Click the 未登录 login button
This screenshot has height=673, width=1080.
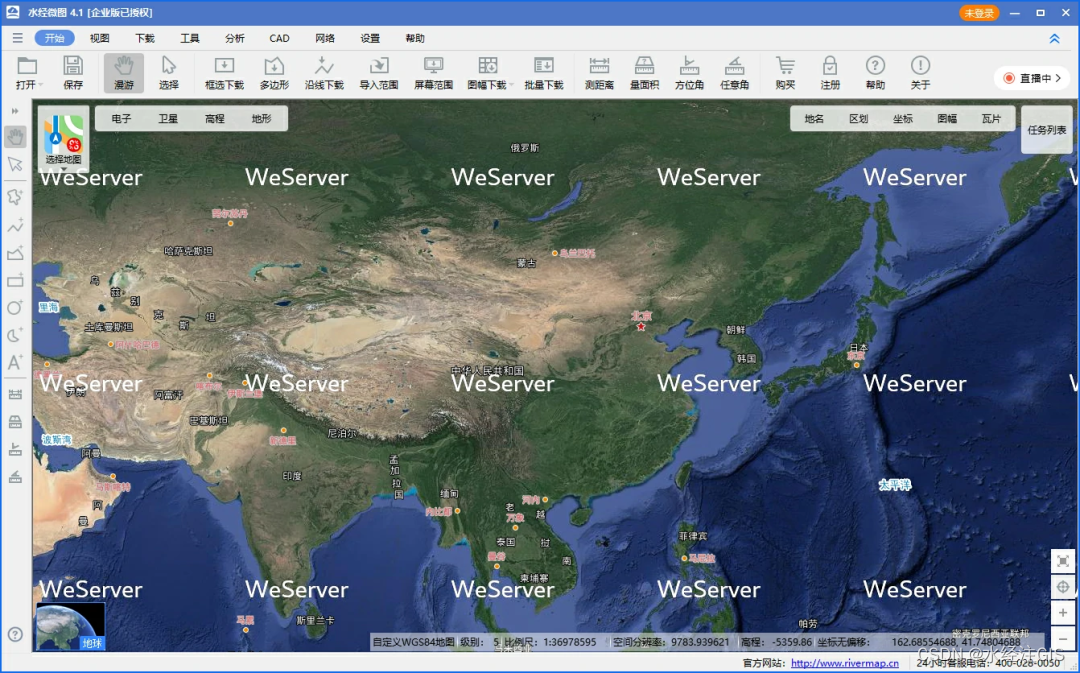click(979, 13)
